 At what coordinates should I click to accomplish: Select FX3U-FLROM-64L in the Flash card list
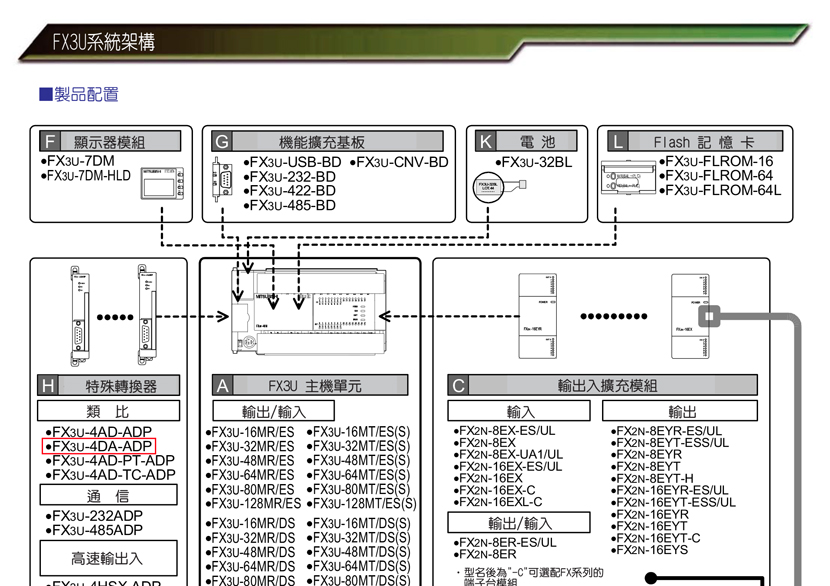point(719,190)
